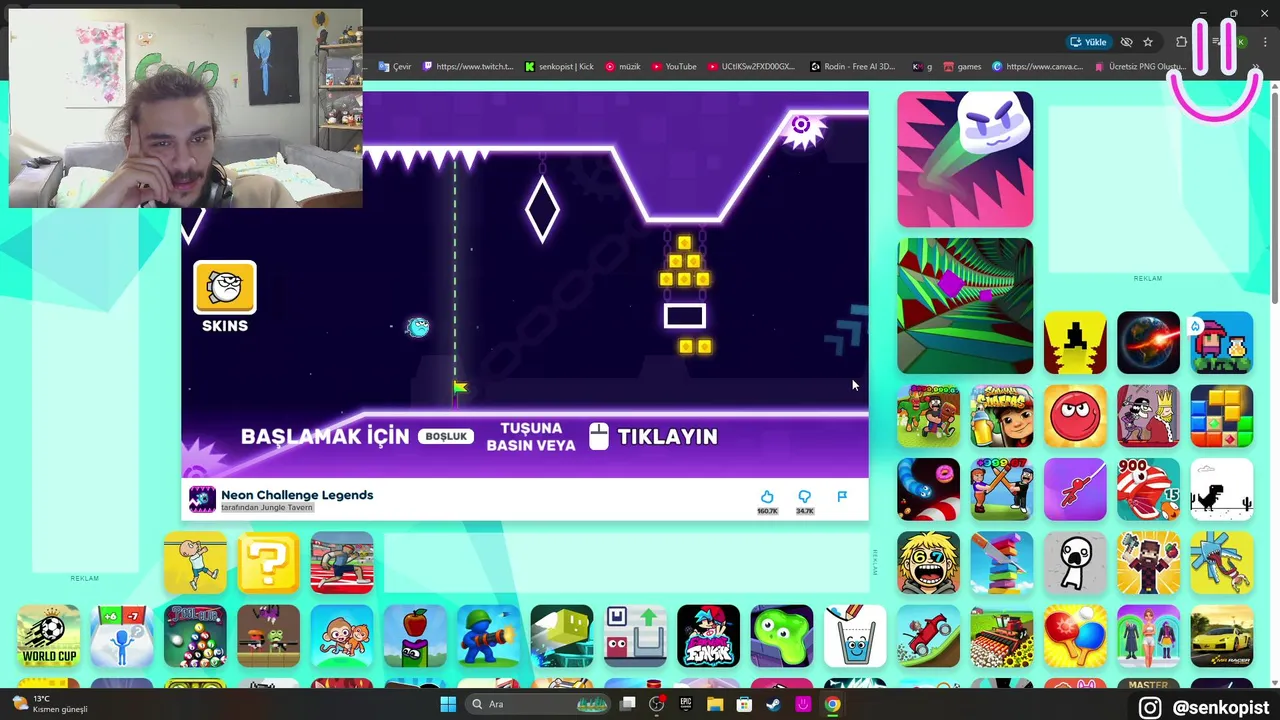Open the sprinter on track game icon
The width and height of the screenshot is (1280, 720).
(x=342, y=562)
